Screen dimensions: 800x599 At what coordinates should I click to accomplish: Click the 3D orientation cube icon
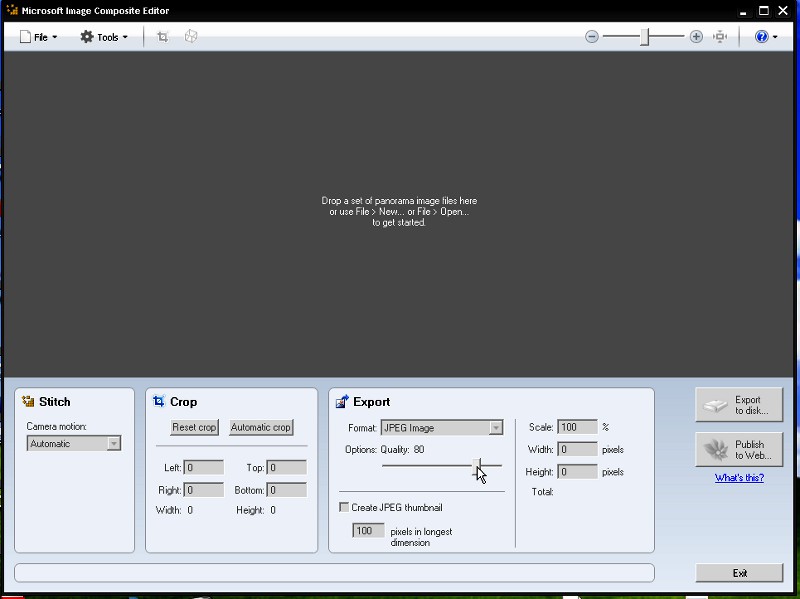(191, 37)
